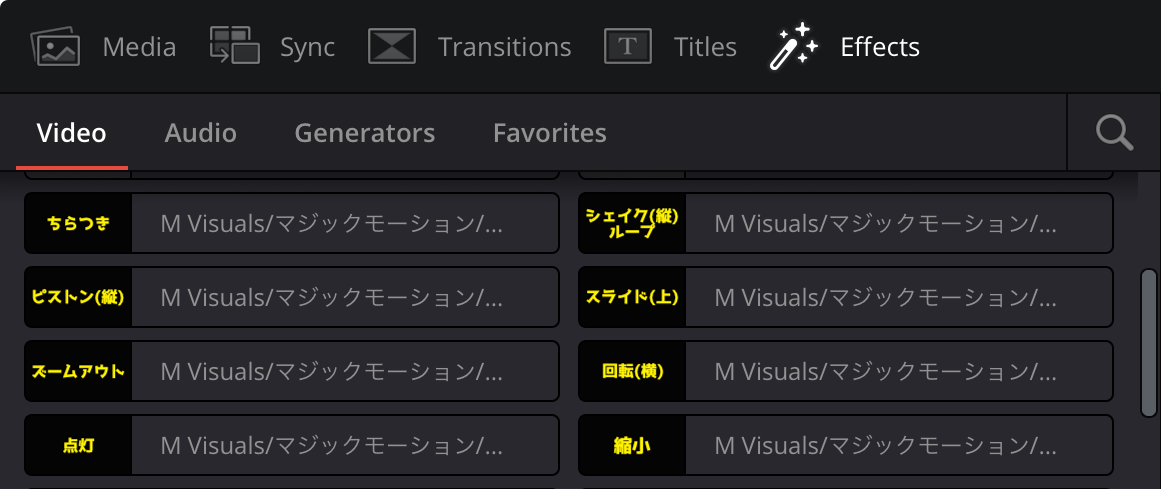Screen dimensions: 1161x489
Task: Click the search magnifier icon
Action: 1114,132
